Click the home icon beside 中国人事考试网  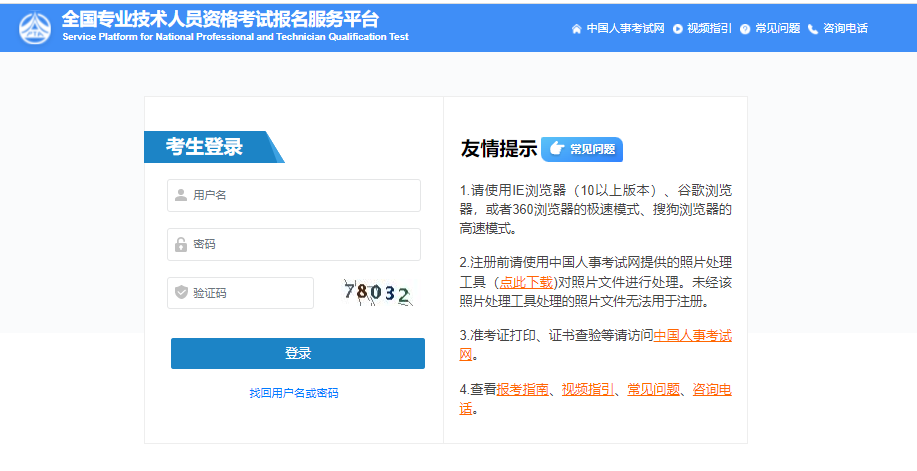tap(576, 29)
